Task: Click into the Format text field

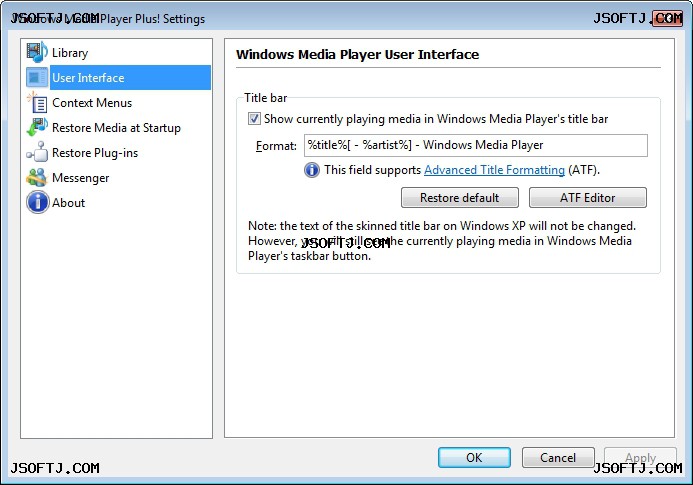Action: pos(476,145)
